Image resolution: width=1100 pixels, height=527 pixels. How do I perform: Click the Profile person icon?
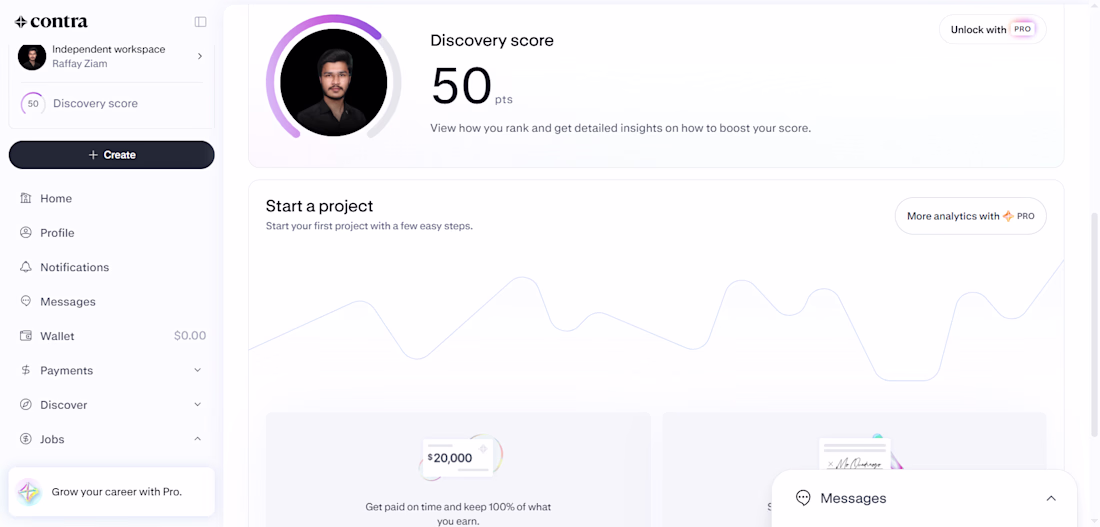[x=26, y=232]
